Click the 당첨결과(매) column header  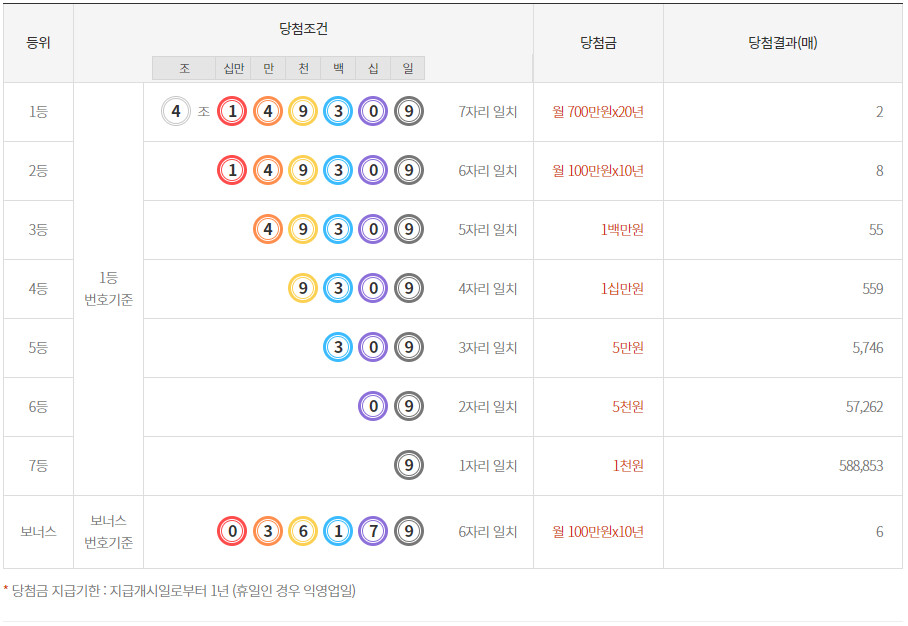pyautogui.click(x=783, y=43)
